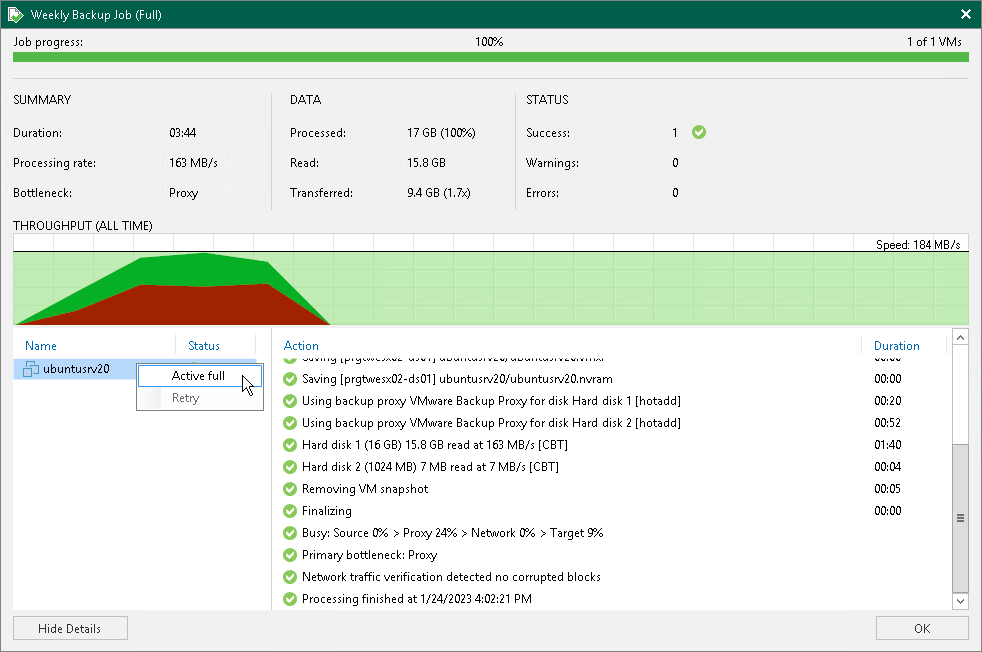
Task: Click the checkmark next to Primary bottleneck Proxy
Action: [x=290, y=555]
